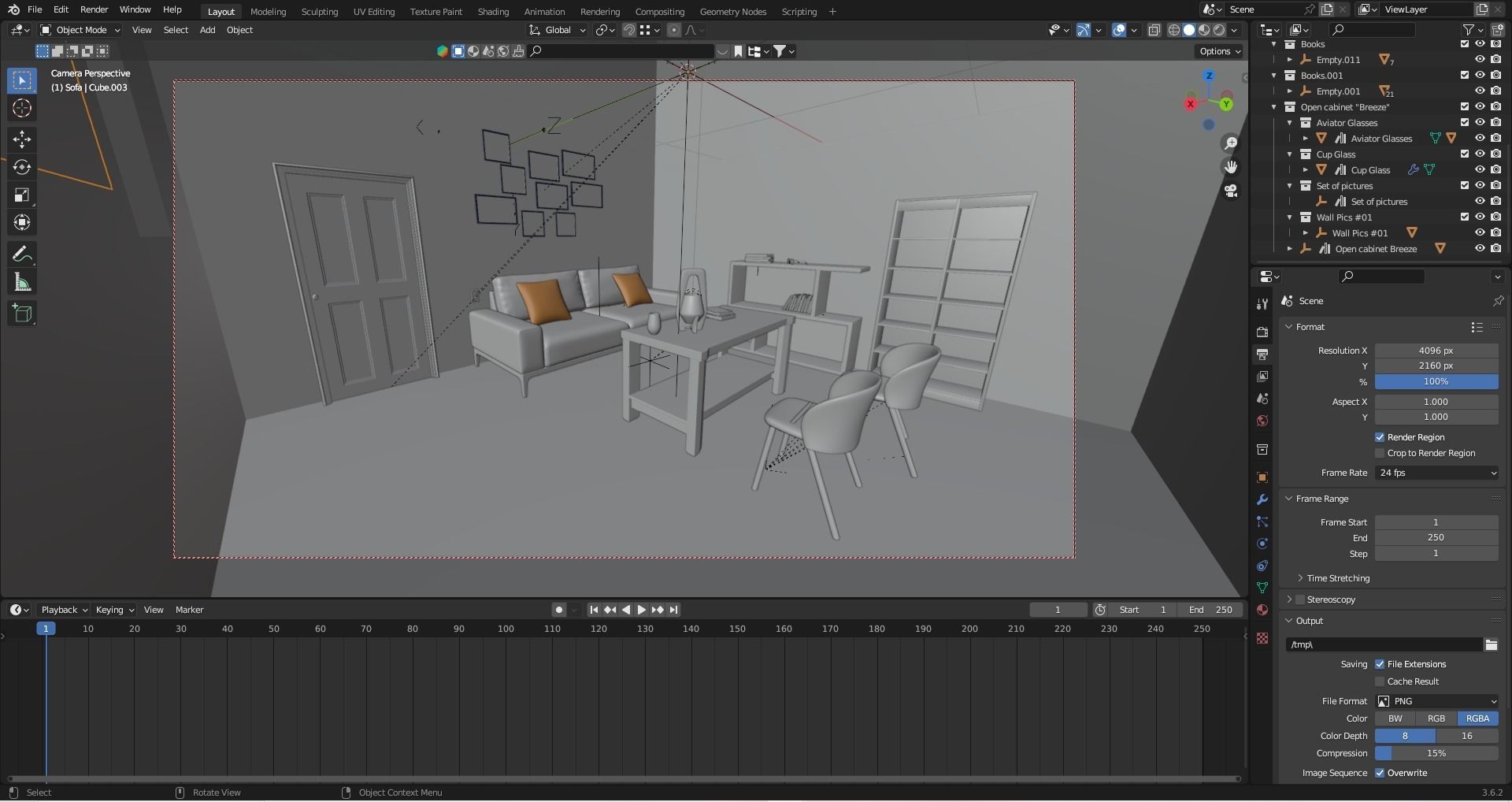Open the View Layer properties tab
The width and height of the screenshot is (1512, 802).
click(x=1262, y=377)
